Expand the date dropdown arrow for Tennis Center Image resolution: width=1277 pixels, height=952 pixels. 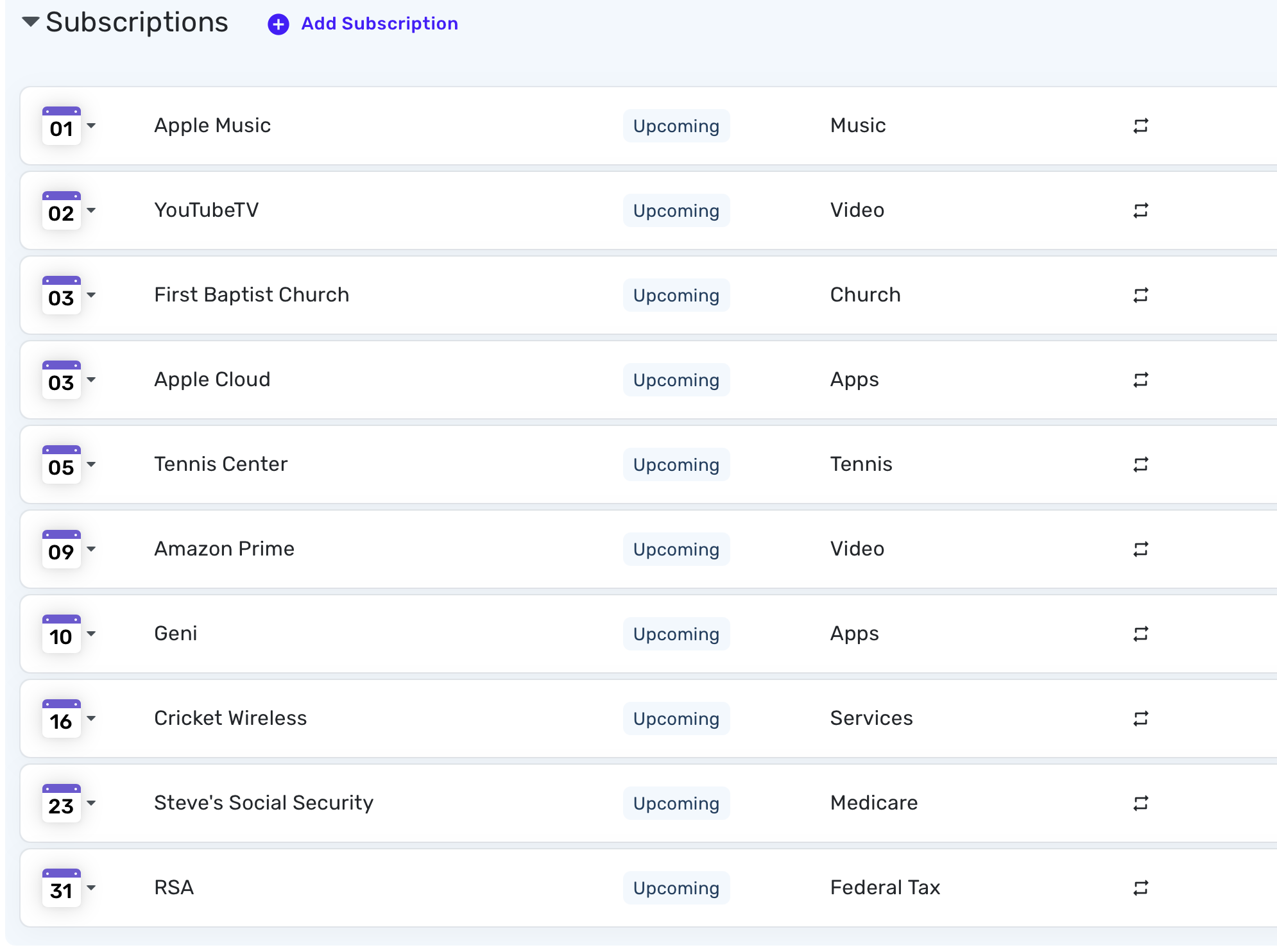[91, 464]
